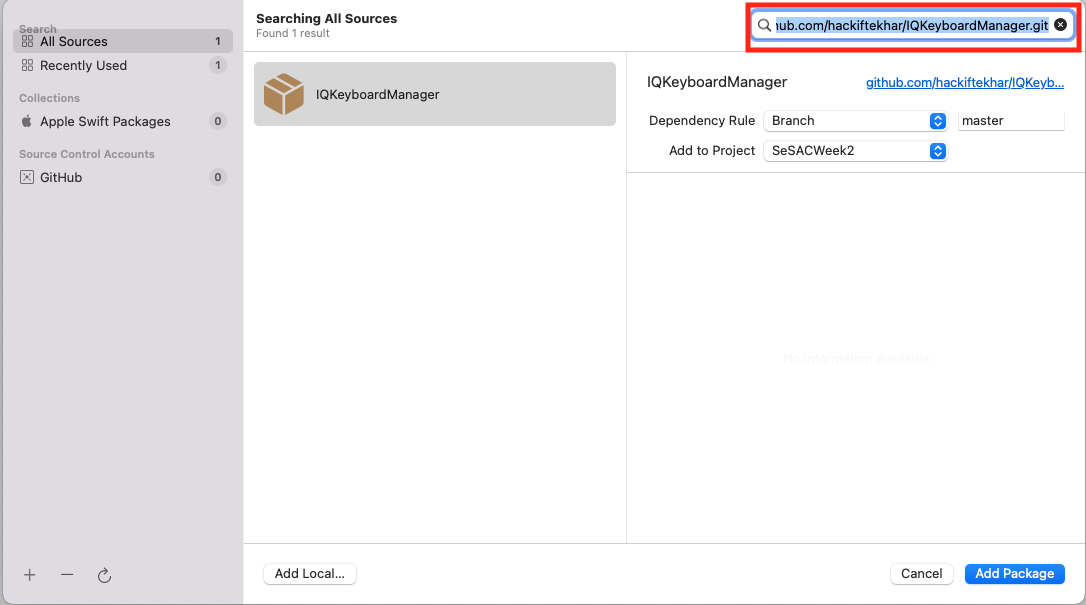Click the GitHub account icon

27,178
